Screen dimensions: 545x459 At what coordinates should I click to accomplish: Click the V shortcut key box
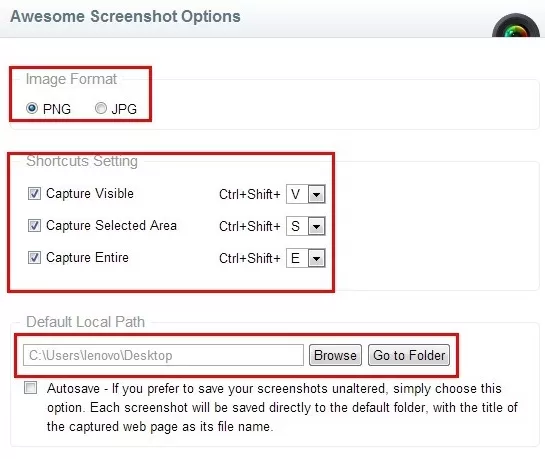point(297,194)
